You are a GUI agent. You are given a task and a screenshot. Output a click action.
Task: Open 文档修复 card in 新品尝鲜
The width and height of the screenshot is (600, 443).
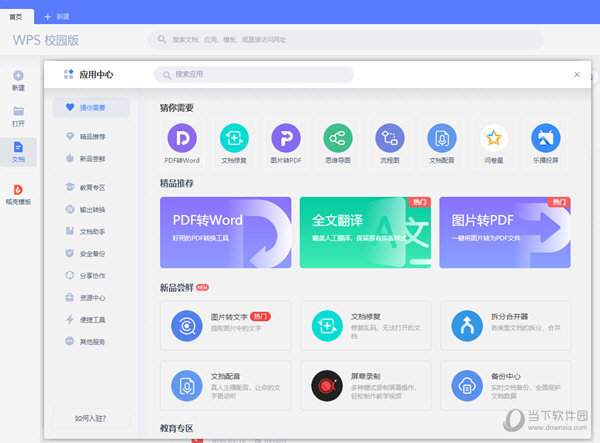point(366,326)
